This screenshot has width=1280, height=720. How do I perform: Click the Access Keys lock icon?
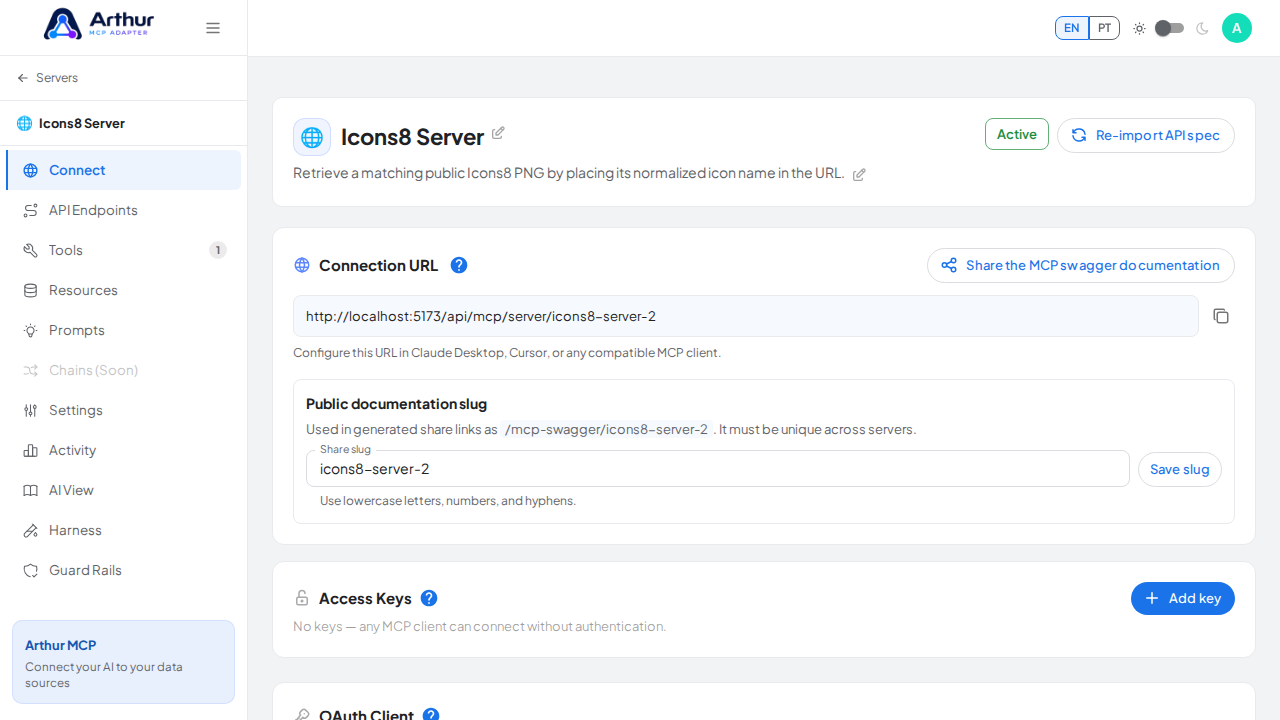[x=302, y=598]
